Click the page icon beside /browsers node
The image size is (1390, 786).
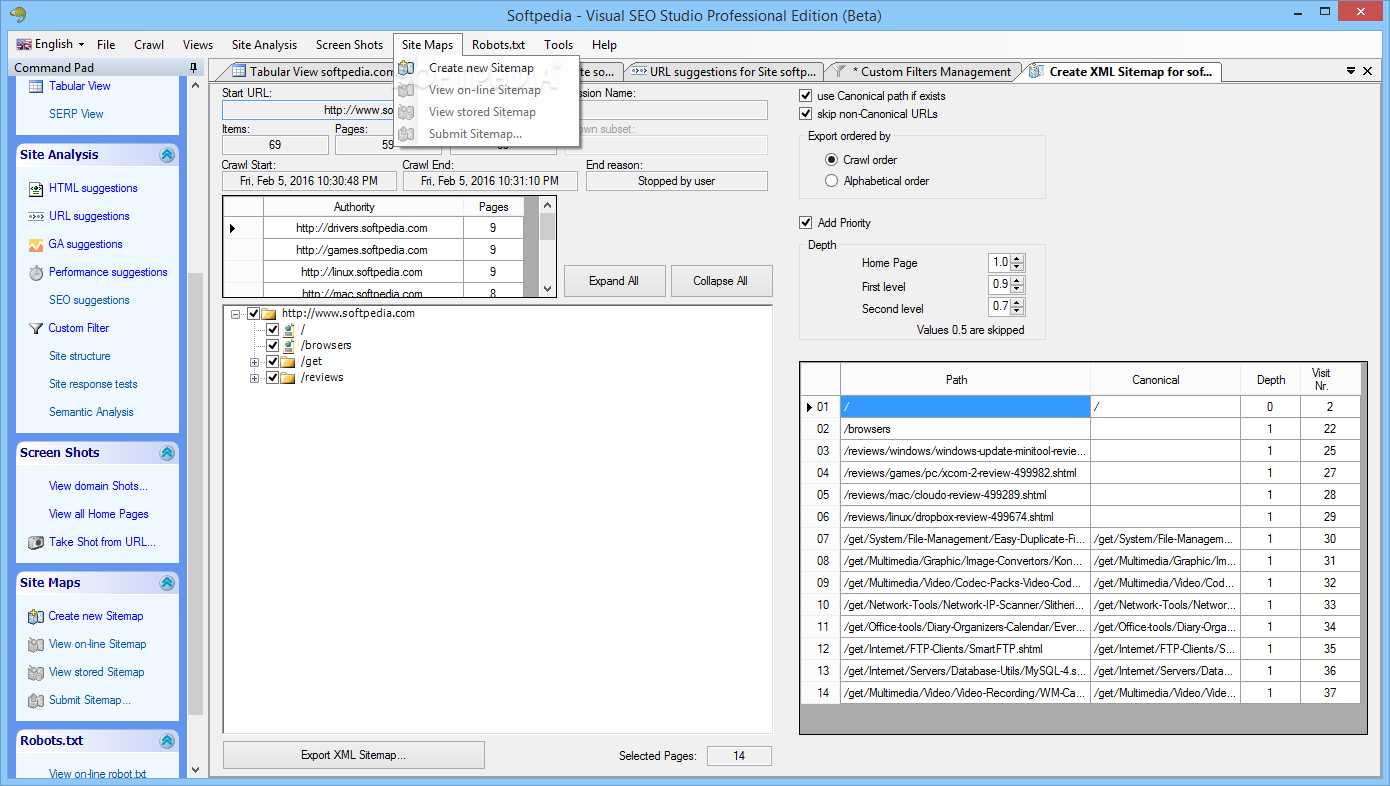(x=289, y=345)
